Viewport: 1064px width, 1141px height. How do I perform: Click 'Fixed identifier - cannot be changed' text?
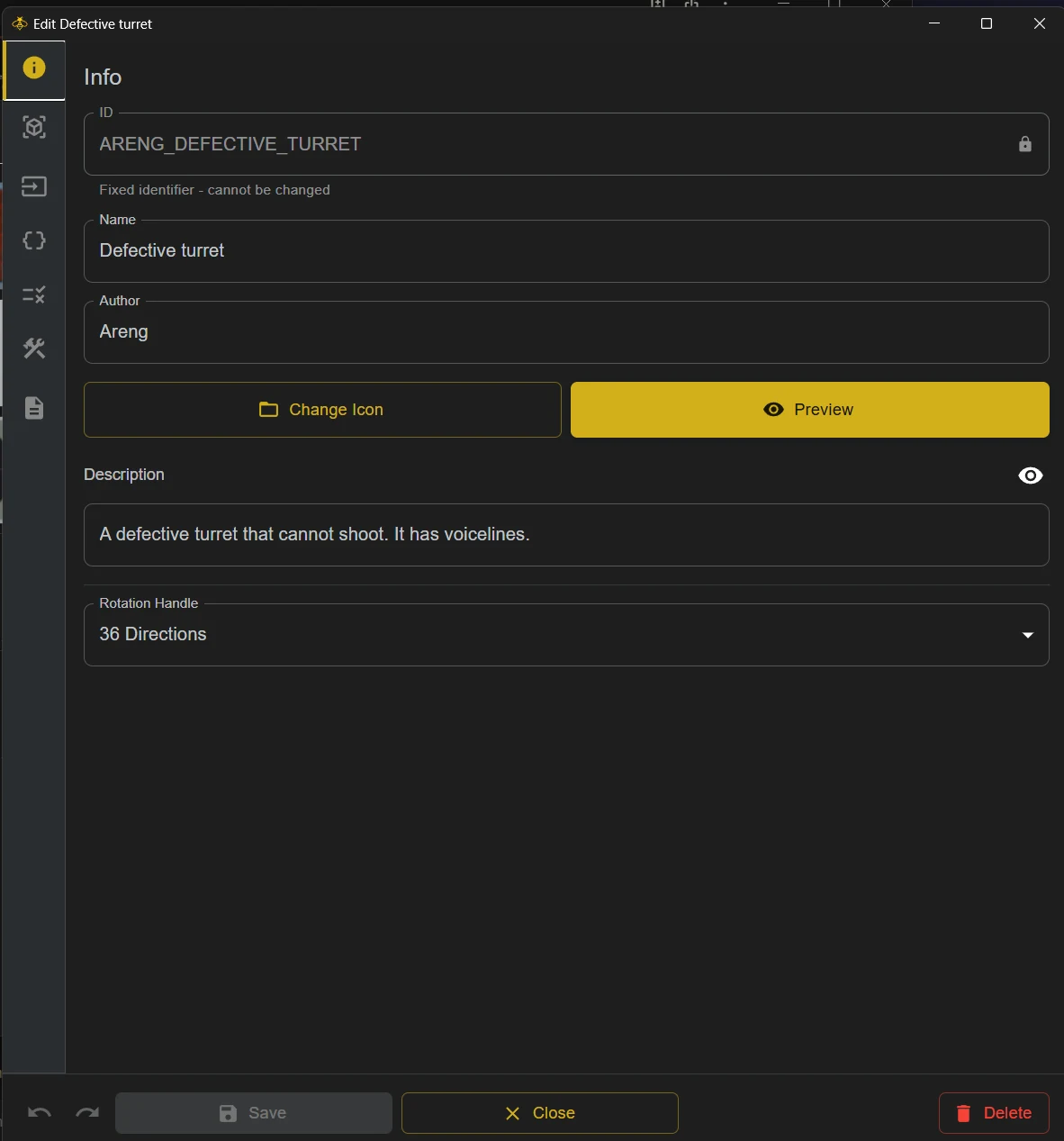click(x=214, y=190)
